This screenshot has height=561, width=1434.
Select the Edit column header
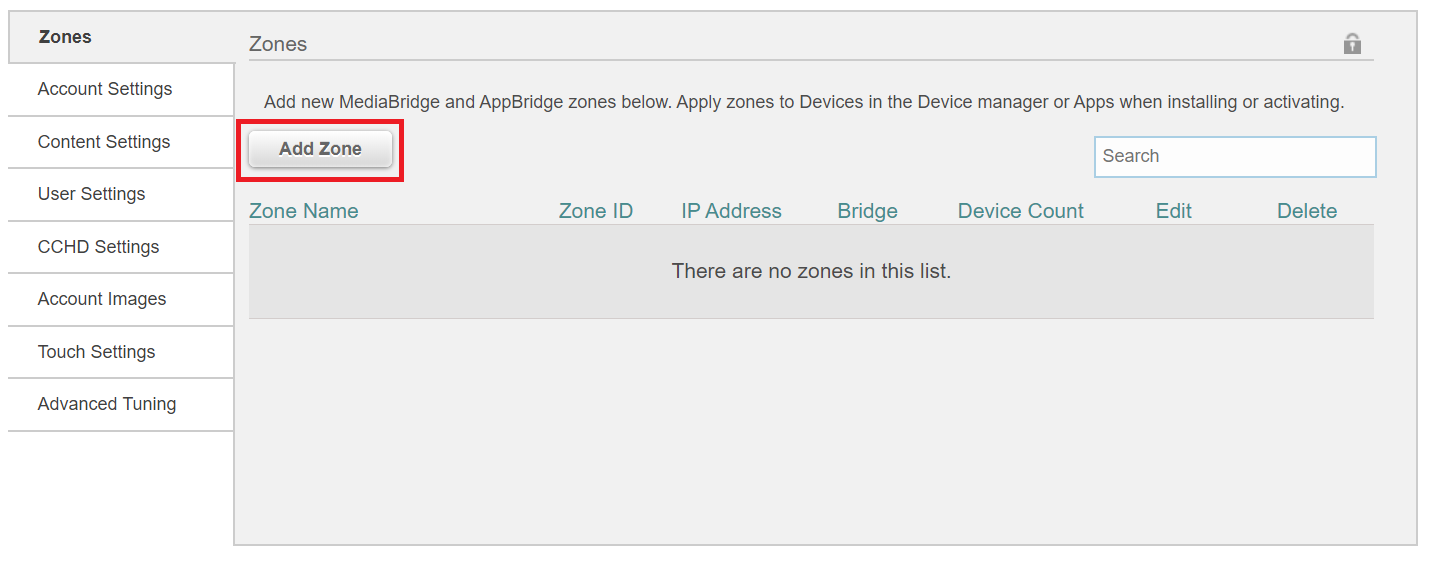[x=1173, y=211]
